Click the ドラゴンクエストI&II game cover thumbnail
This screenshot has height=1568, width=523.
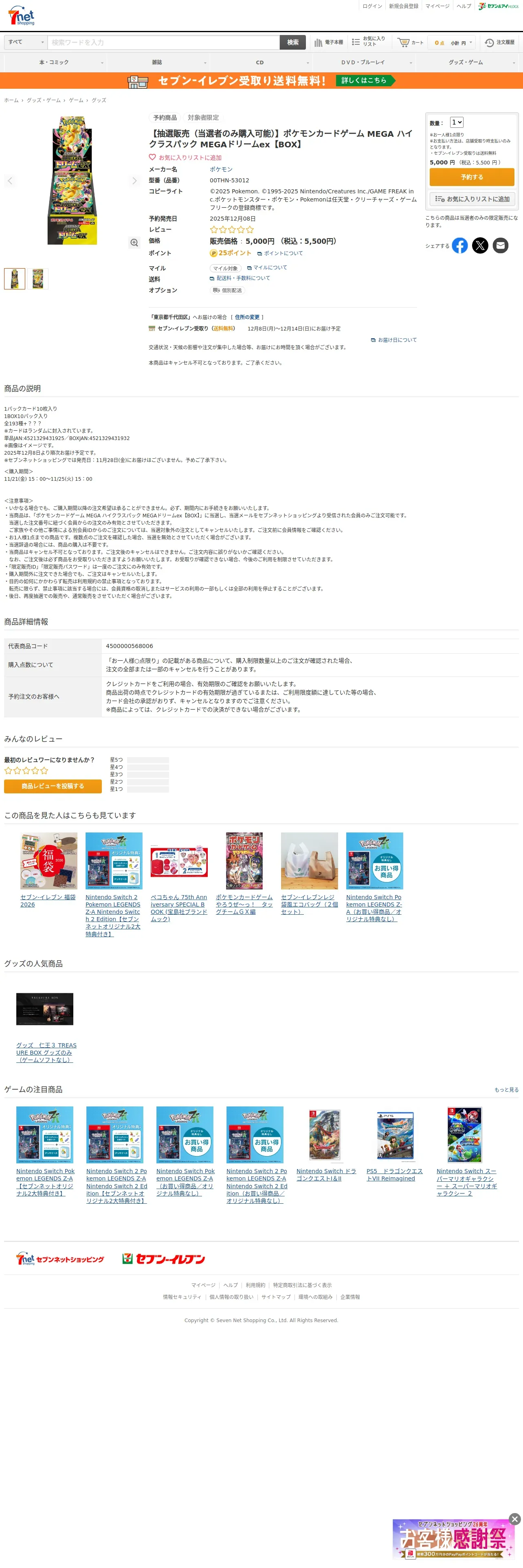click(x=325, y=1135)
